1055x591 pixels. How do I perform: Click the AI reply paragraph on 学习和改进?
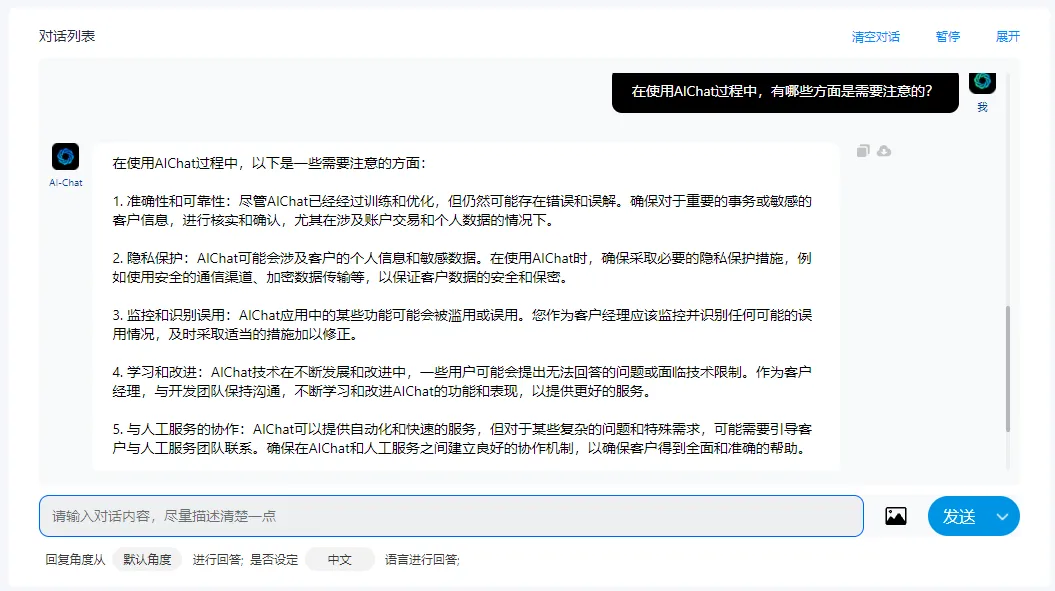tap(462, 381)
